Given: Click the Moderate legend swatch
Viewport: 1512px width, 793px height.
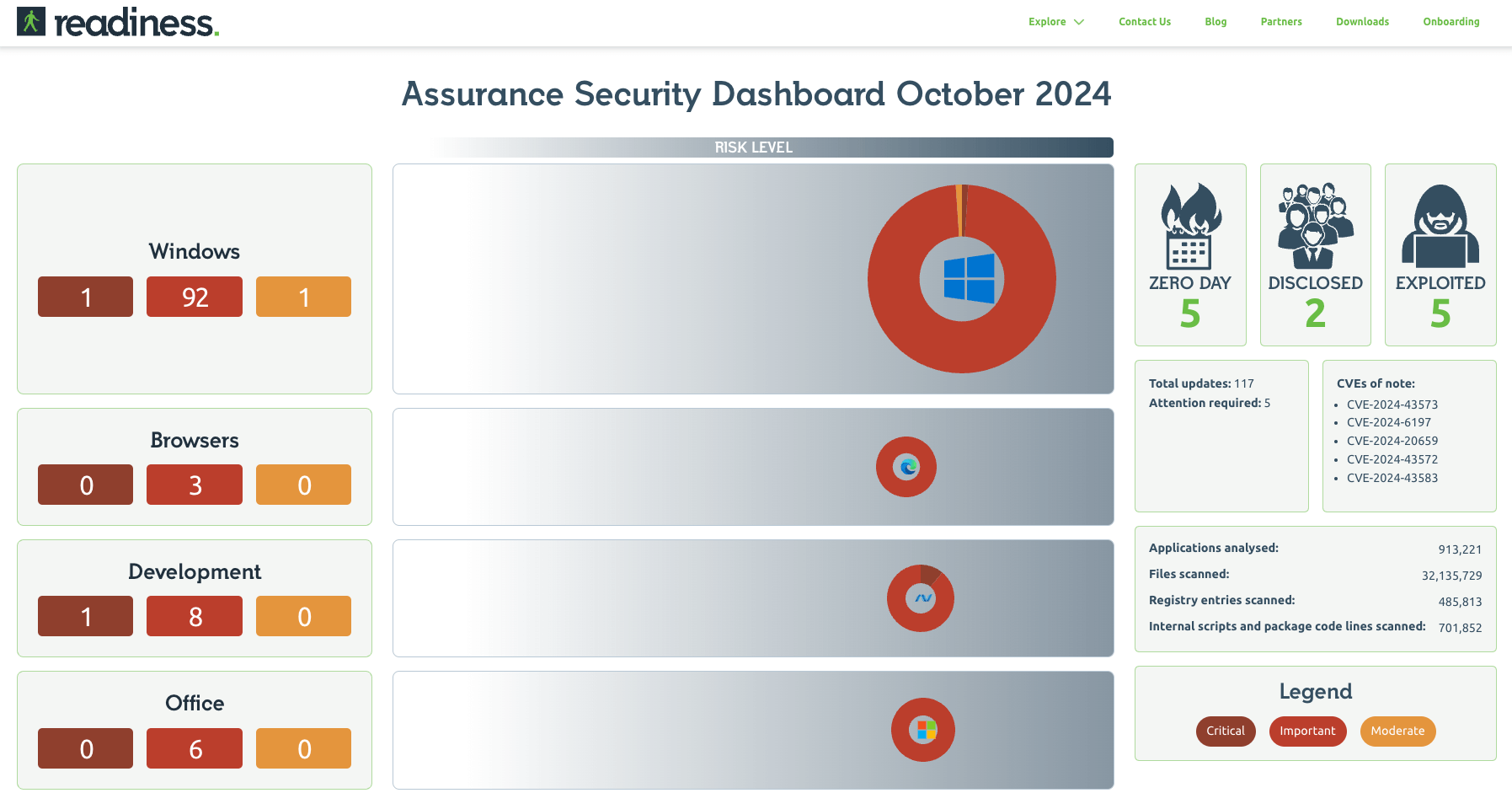Looking at the screenshot, I should coord(1397,731).
